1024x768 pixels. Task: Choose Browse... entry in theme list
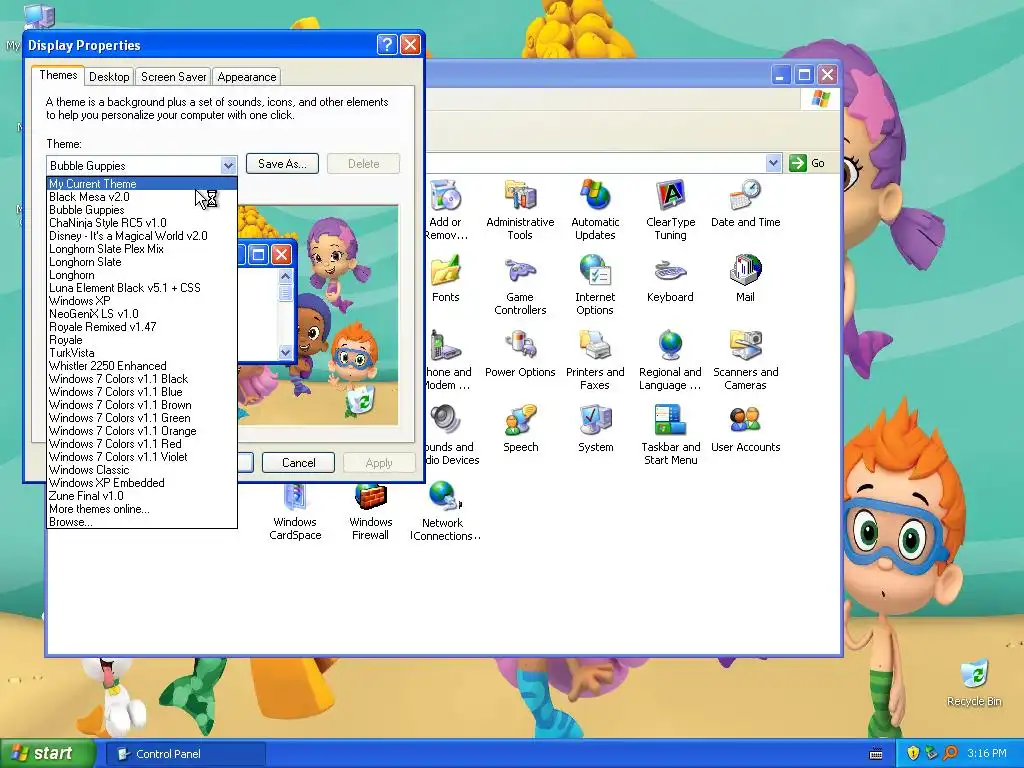(142, 522)
